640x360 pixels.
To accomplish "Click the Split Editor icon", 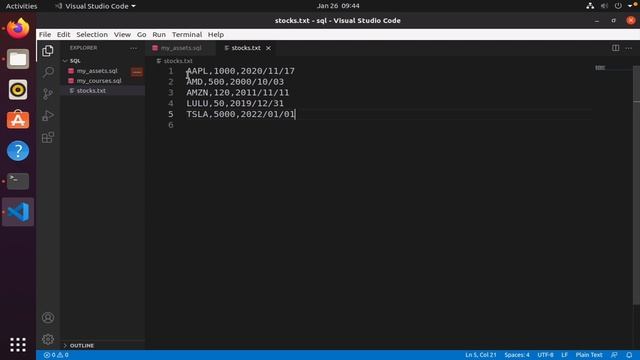I will pyautogui.click(x=616, y=48).
